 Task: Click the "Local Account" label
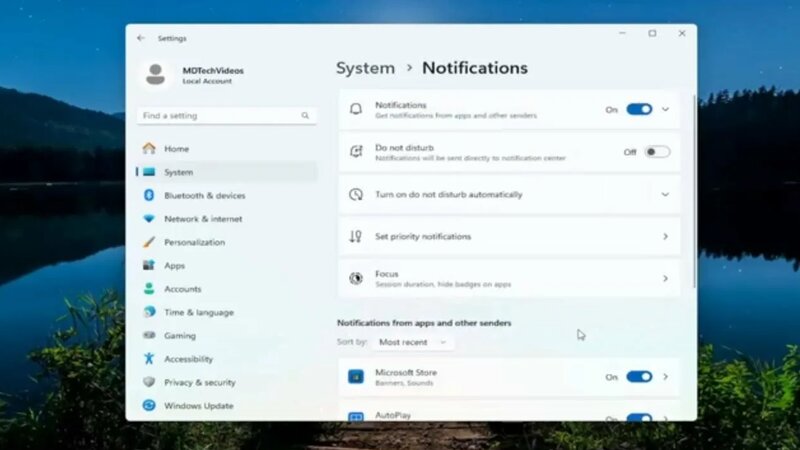click(x=207, y=81)
